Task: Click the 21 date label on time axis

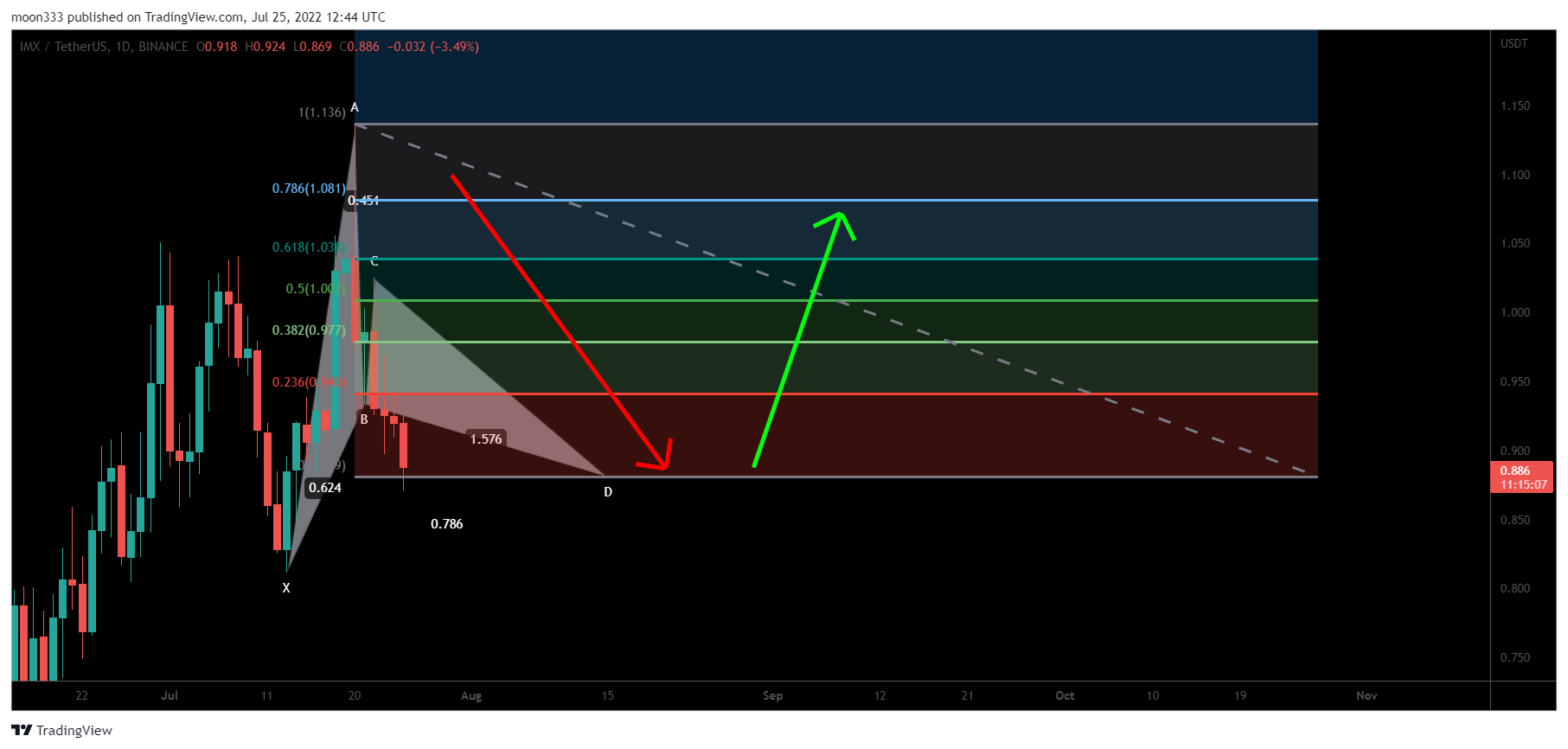Action: coord(968,695)
